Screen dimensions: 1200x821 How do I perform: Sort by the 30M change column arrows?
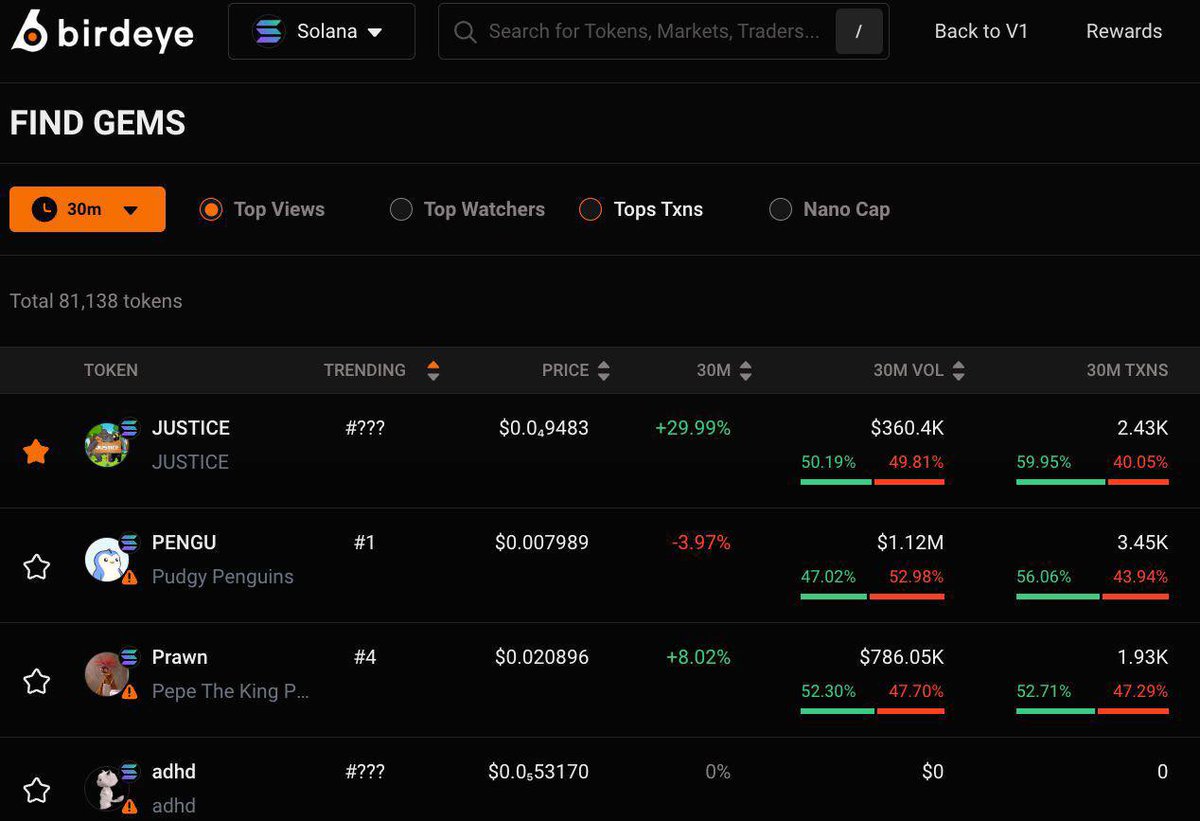pos(745,370)
